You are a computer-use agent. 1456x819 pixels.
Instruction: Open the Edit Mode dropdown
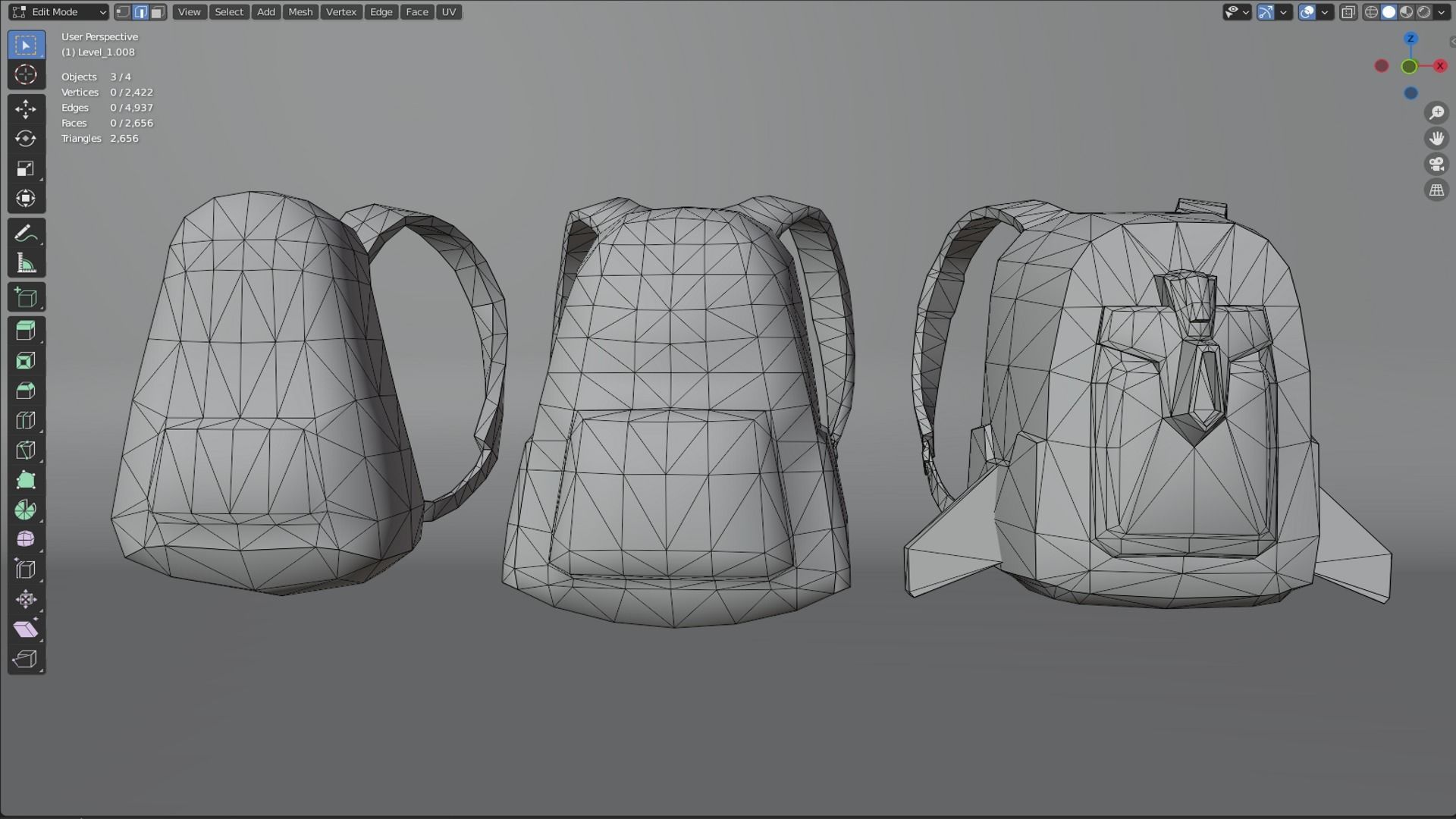pos(58,12)
